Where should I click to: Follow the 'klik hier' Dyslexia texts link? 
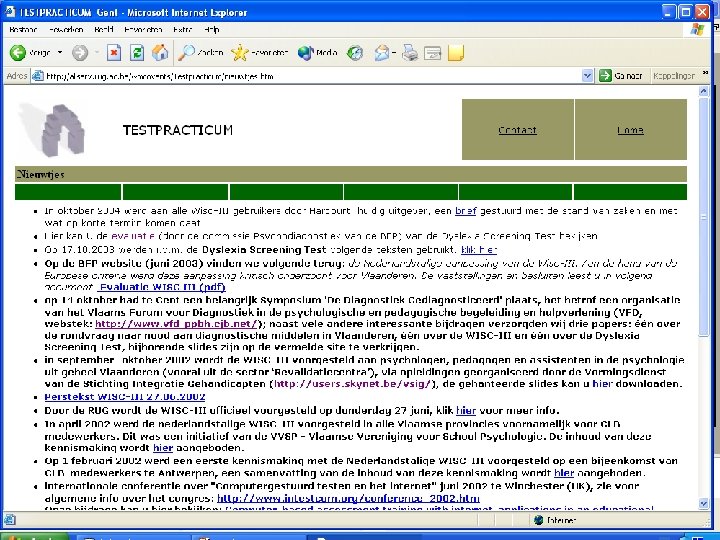tap(479, 250)
